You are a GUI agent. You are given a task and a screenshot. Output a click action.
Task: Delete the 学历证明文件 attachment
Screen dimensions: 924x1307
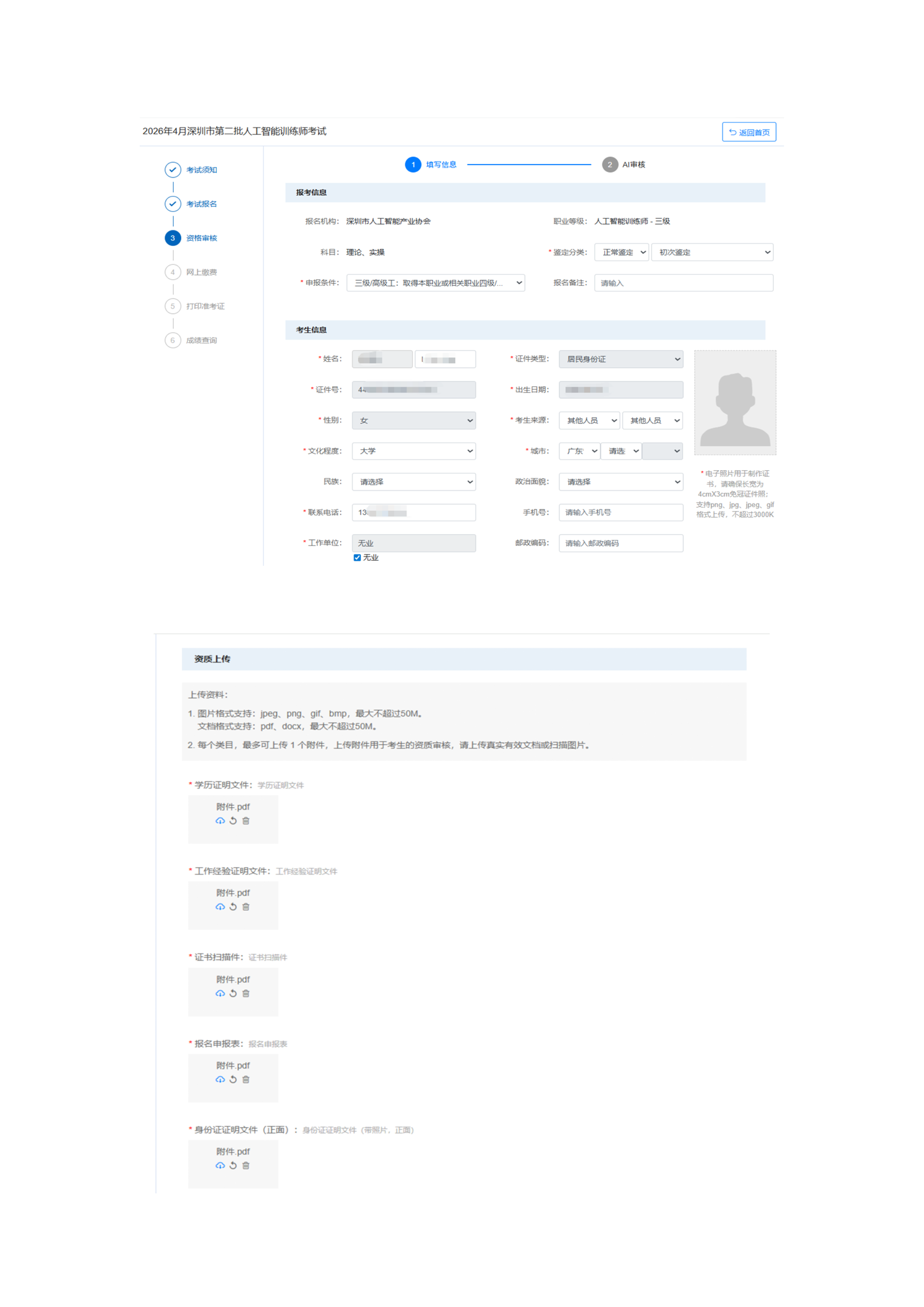coord(246,821)
